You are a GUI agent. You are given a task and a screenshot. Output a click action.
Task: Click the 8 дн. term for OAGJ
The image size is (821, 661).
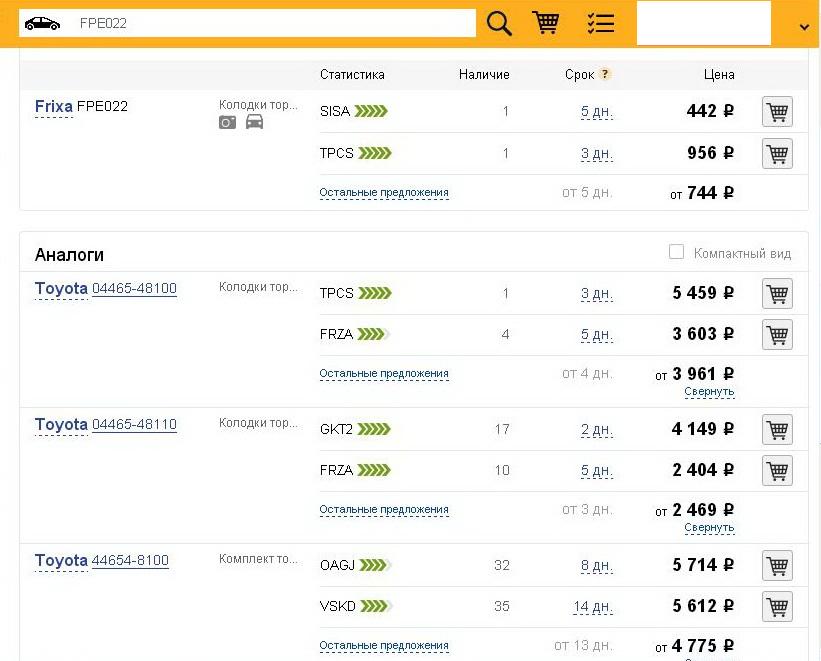pos(596,566)
